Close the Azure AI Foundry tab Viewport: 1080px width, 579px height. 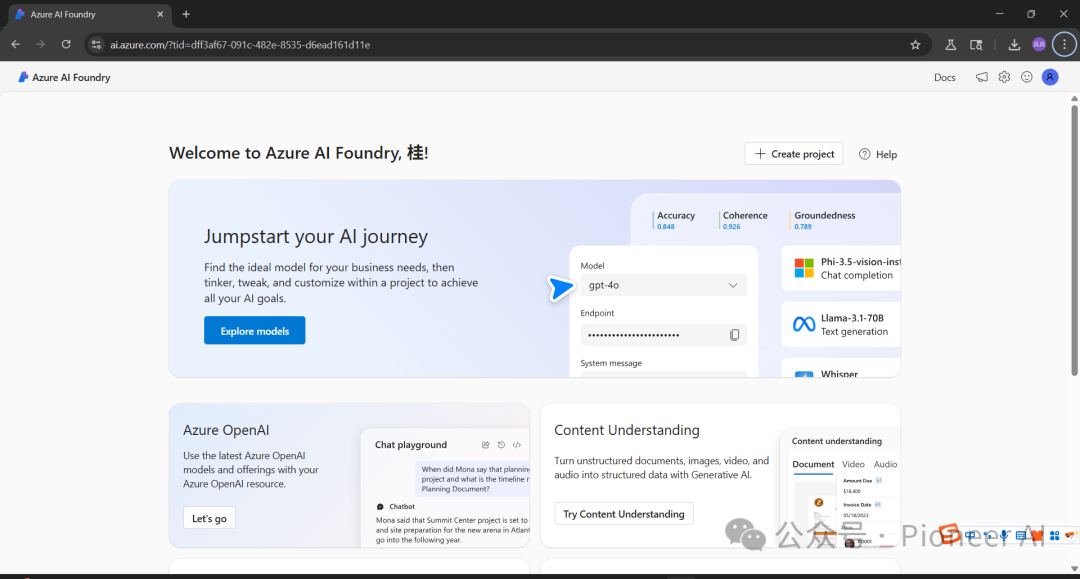(160, 14)
